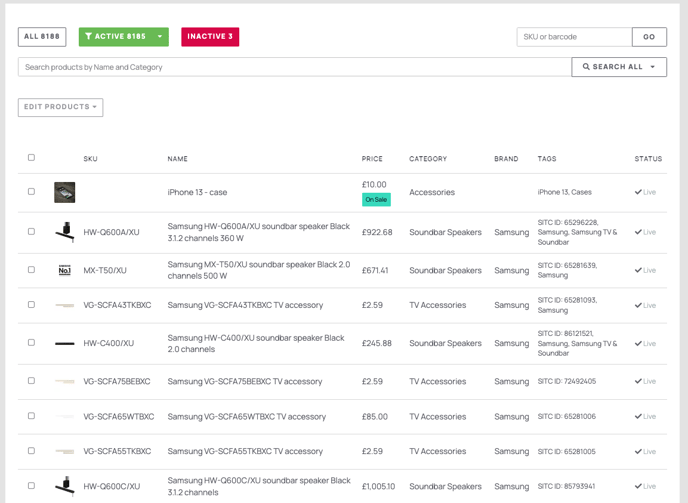The width and height of the screenshot is (688, 503).
Task: Open the iPhone 13 case thumbnail
Action: click(x=64, y=193)
